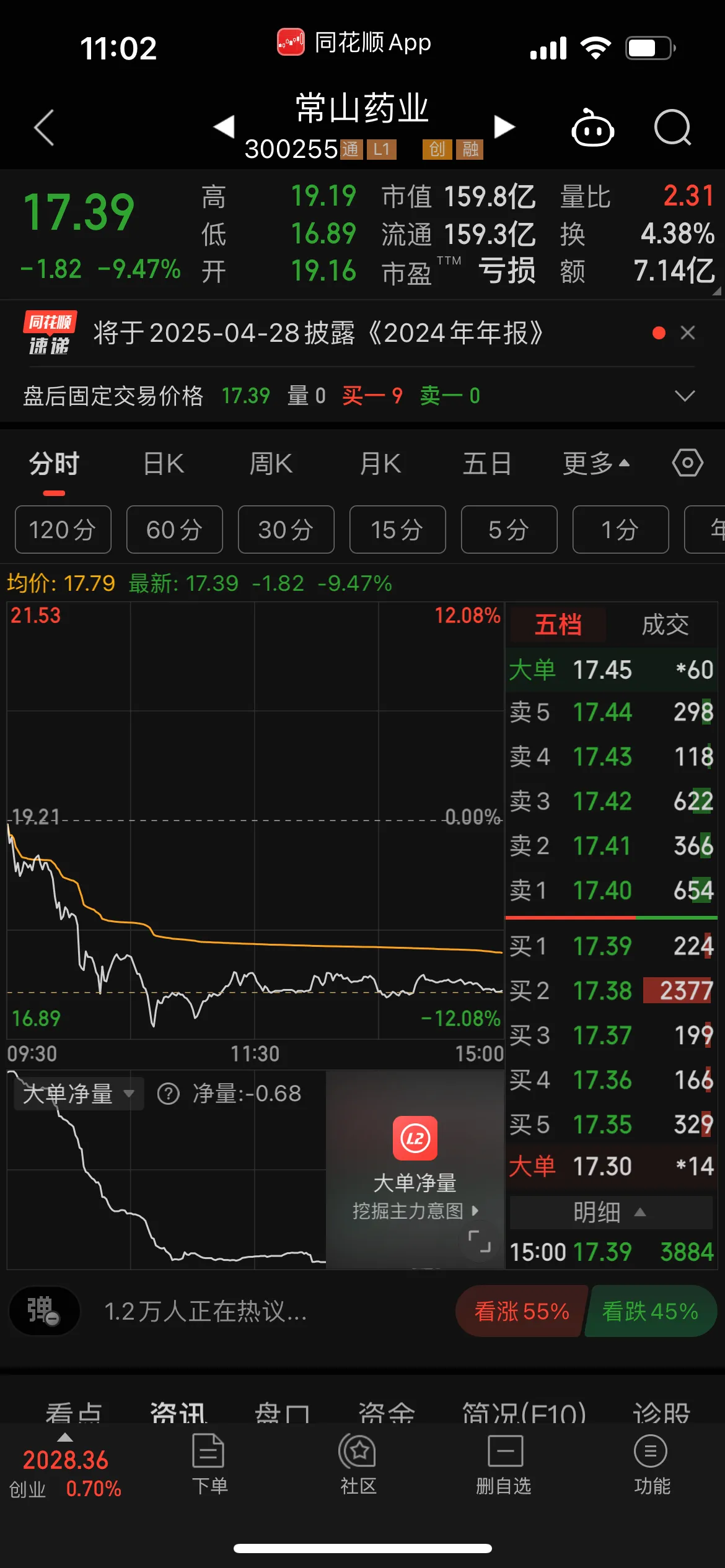The height and width of the screenshot is (1568, 725).
Task: Tap the bottom 大单 17.30 row
Action: pos(611,1167)
